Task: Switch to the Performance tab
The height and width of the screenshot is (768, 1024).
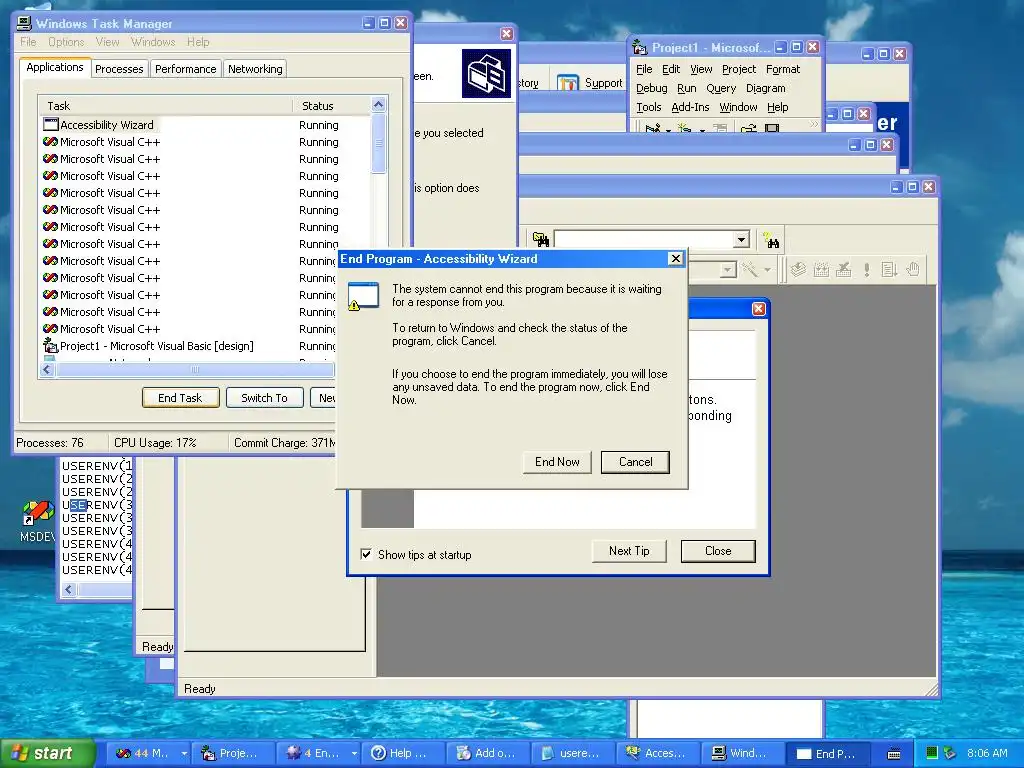Action: (185, 69)
